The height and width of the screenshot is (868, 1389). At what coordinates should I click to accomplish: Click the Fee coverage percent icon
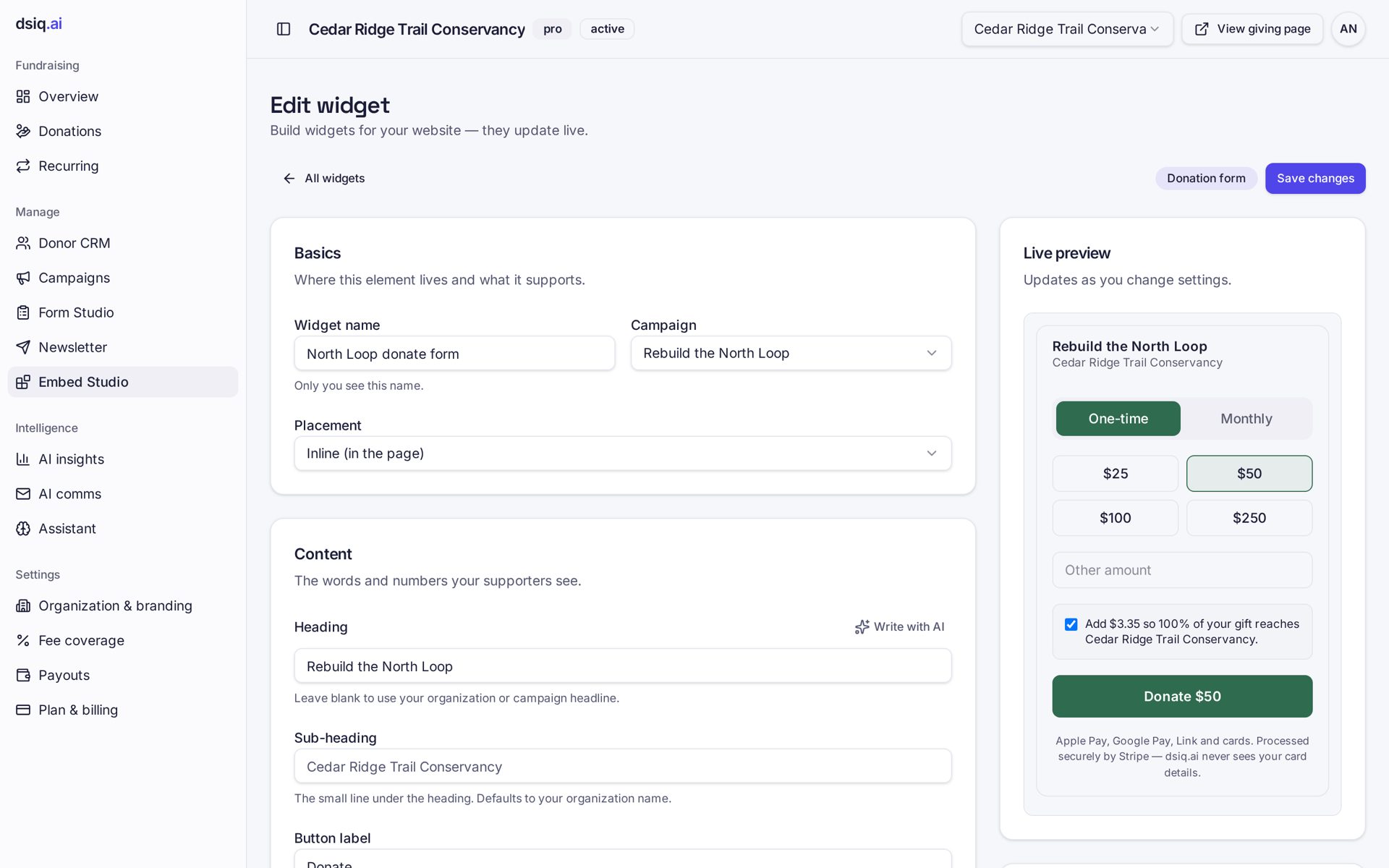[x=23, y=641]
